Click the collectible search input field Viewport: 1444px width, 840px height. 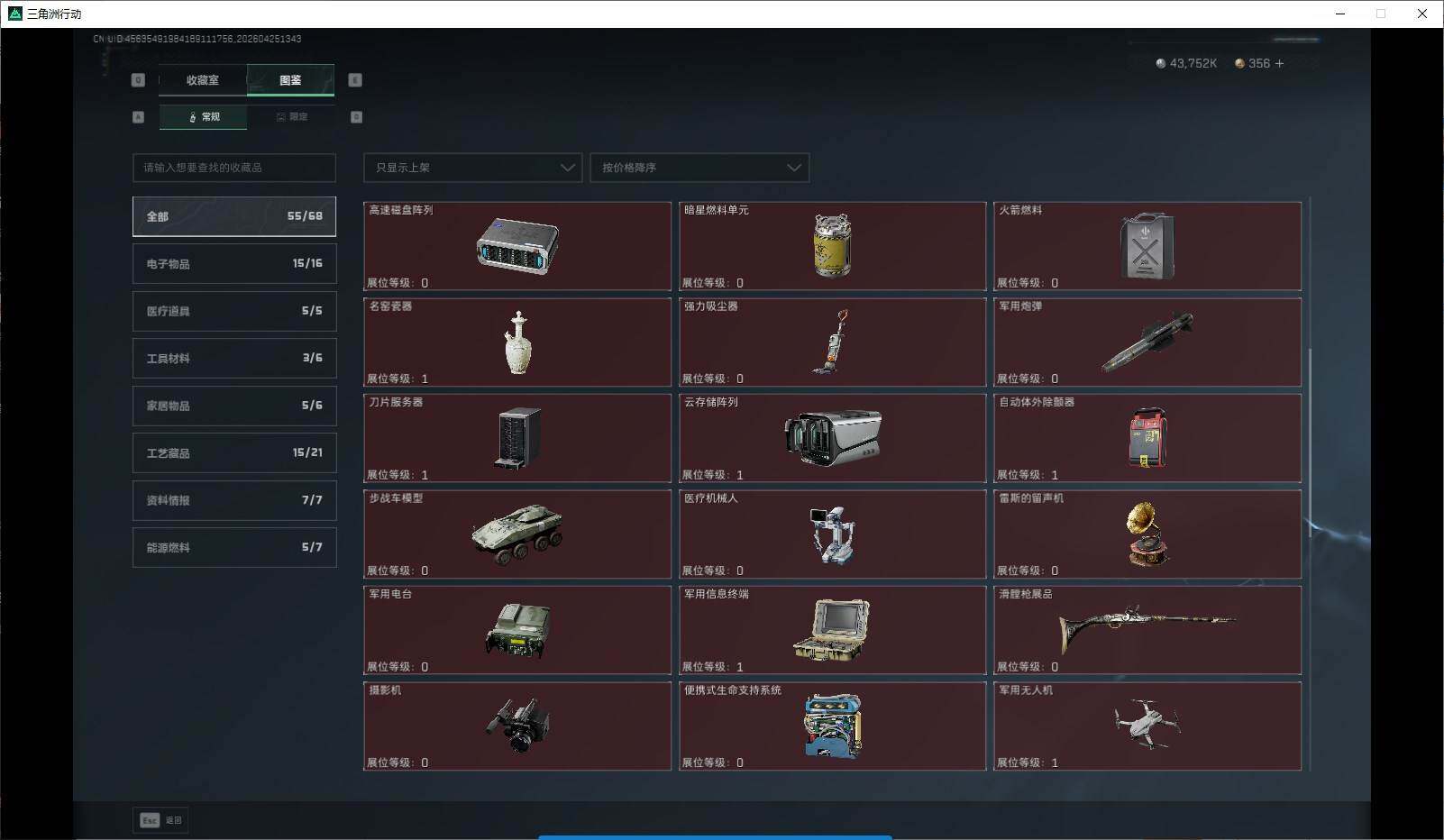tap(234, 168)
